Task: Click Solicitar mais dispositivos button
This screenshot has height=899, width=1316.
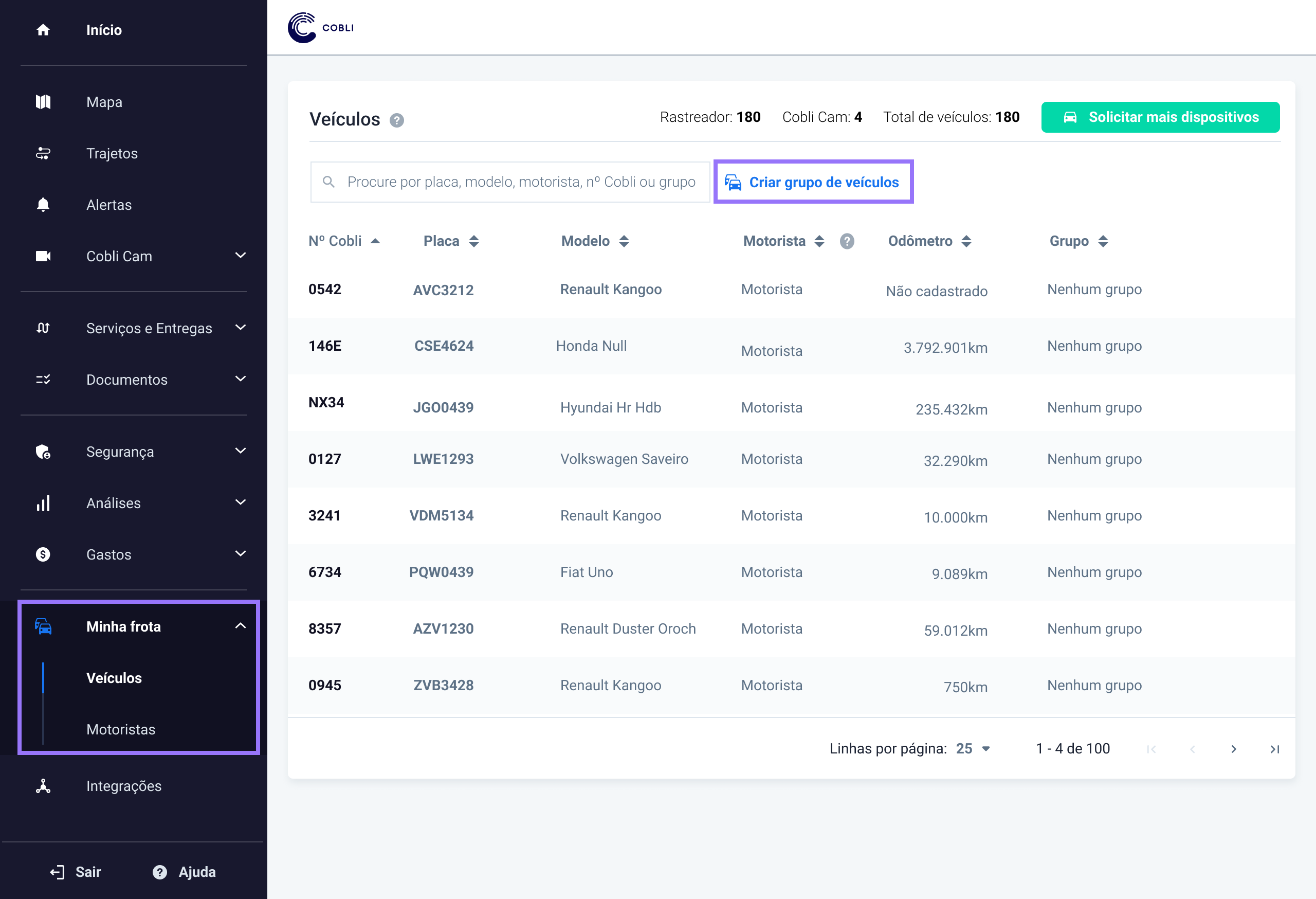Action: [x=1160, y=117]
